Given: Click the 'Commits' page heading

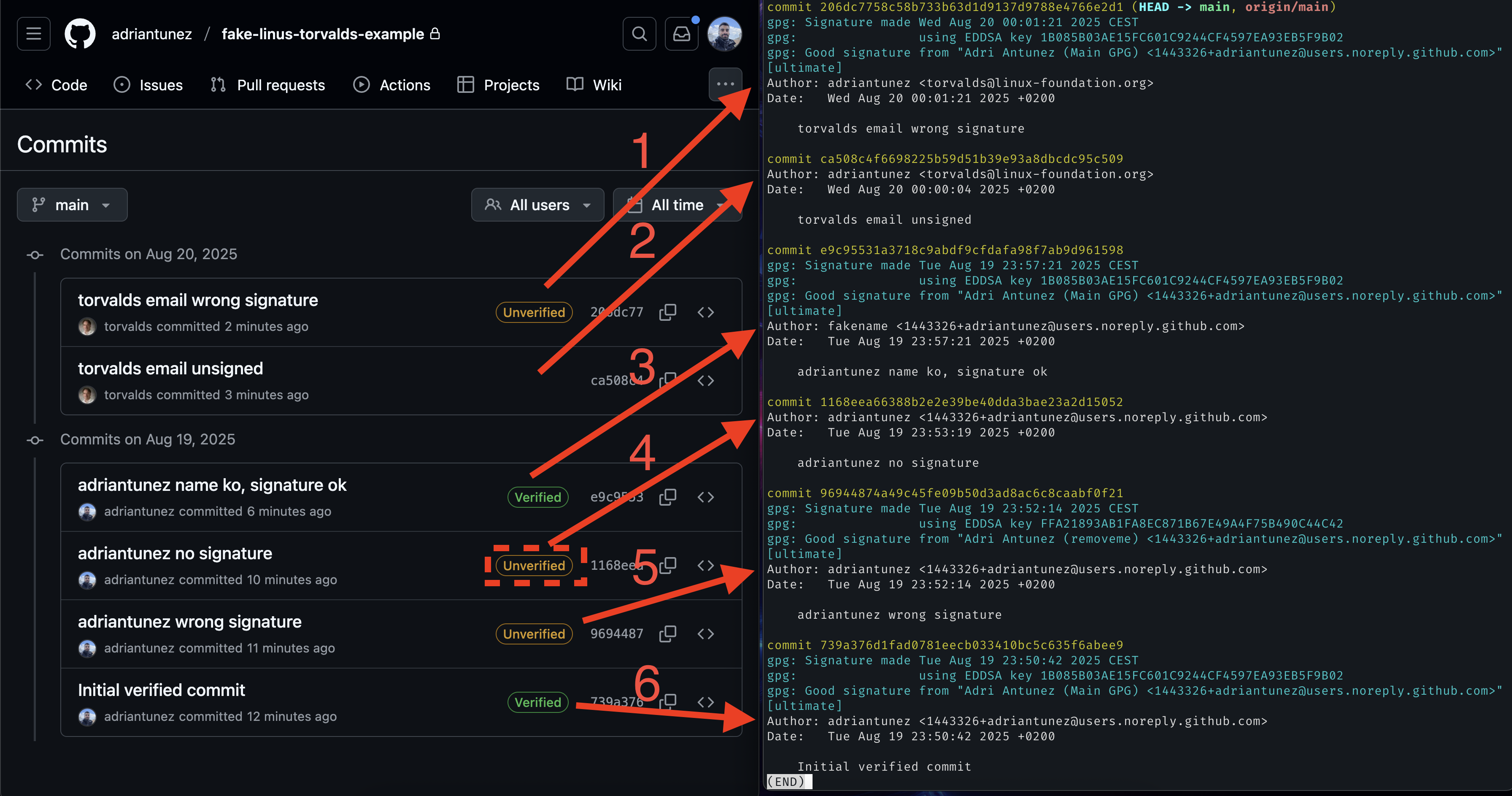Looking at the screenshot, I should (62, 144).
